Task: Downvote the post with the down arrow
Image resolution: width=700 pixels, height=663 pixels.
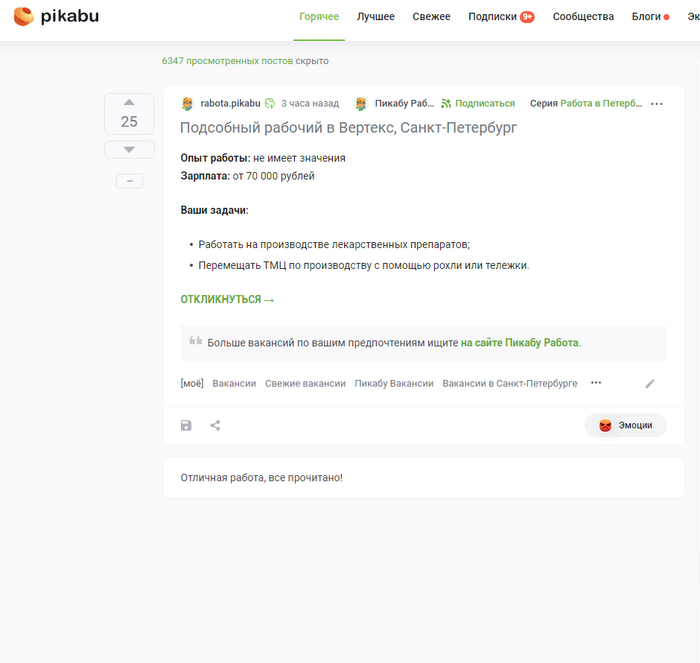Action: (129, 149)
